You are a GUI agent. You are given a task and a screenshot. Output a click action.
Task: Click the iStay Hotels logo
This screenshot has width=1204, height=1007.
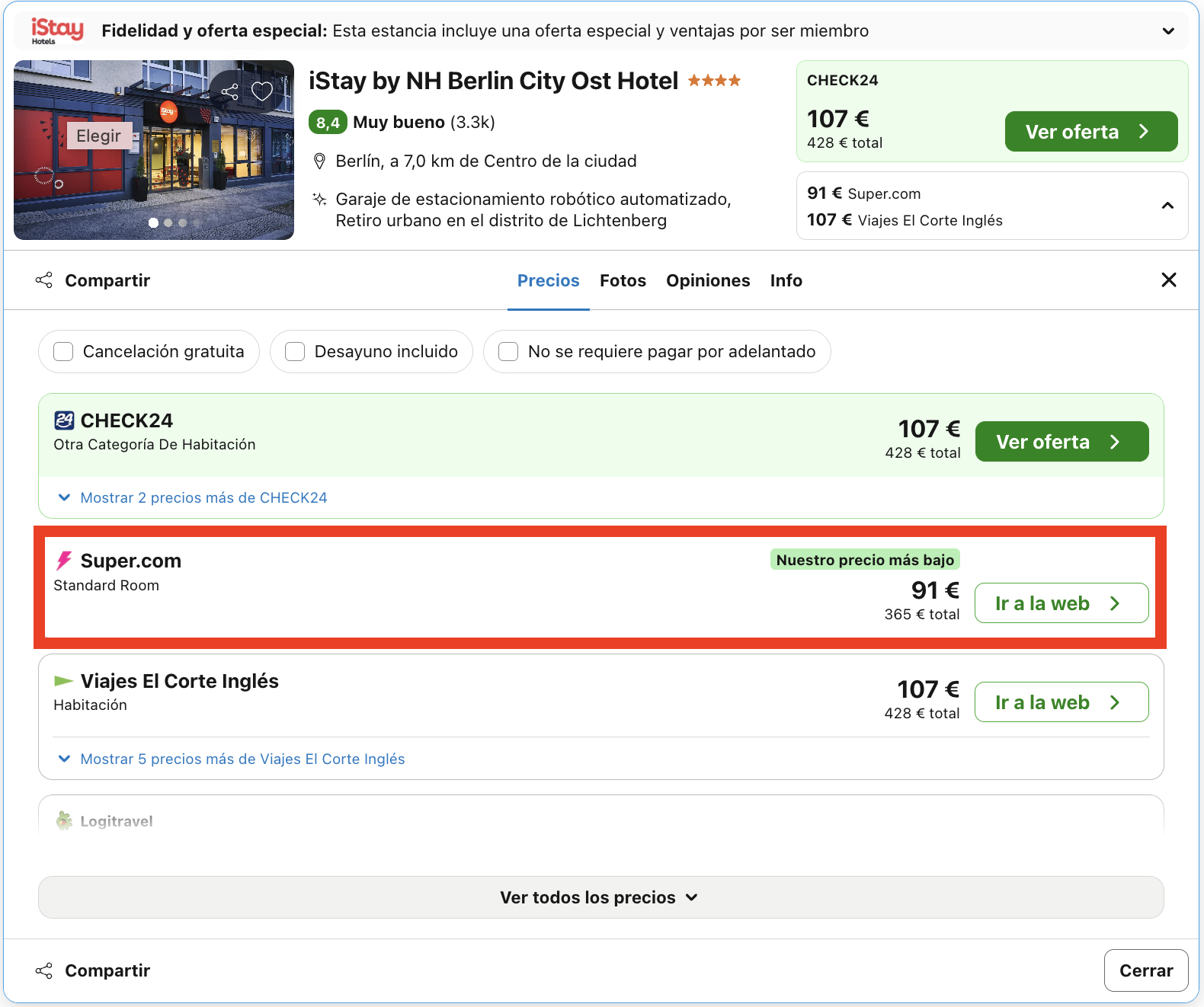pos(57,31)
